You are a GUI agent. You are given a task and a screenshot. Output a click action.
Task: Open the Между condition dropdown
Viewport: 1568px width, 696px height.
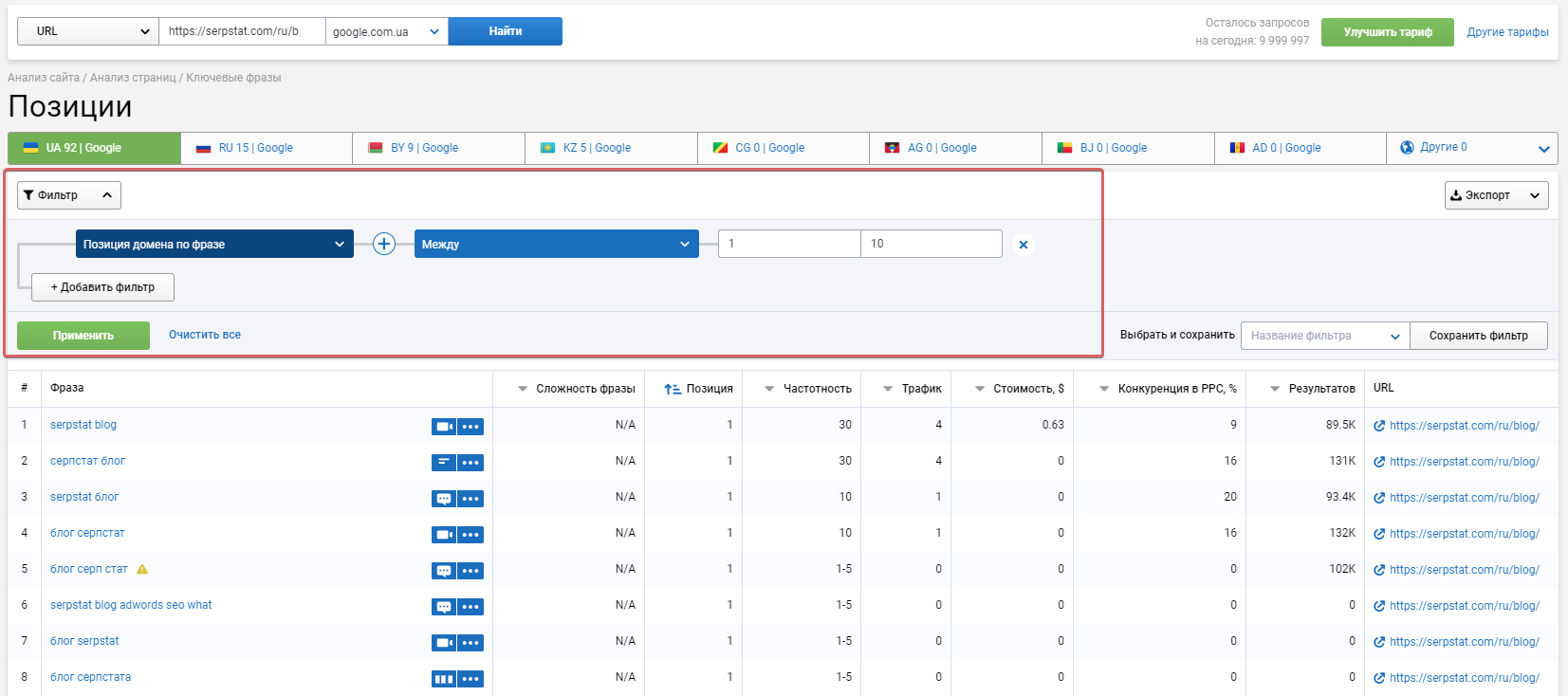click(556, 244)
